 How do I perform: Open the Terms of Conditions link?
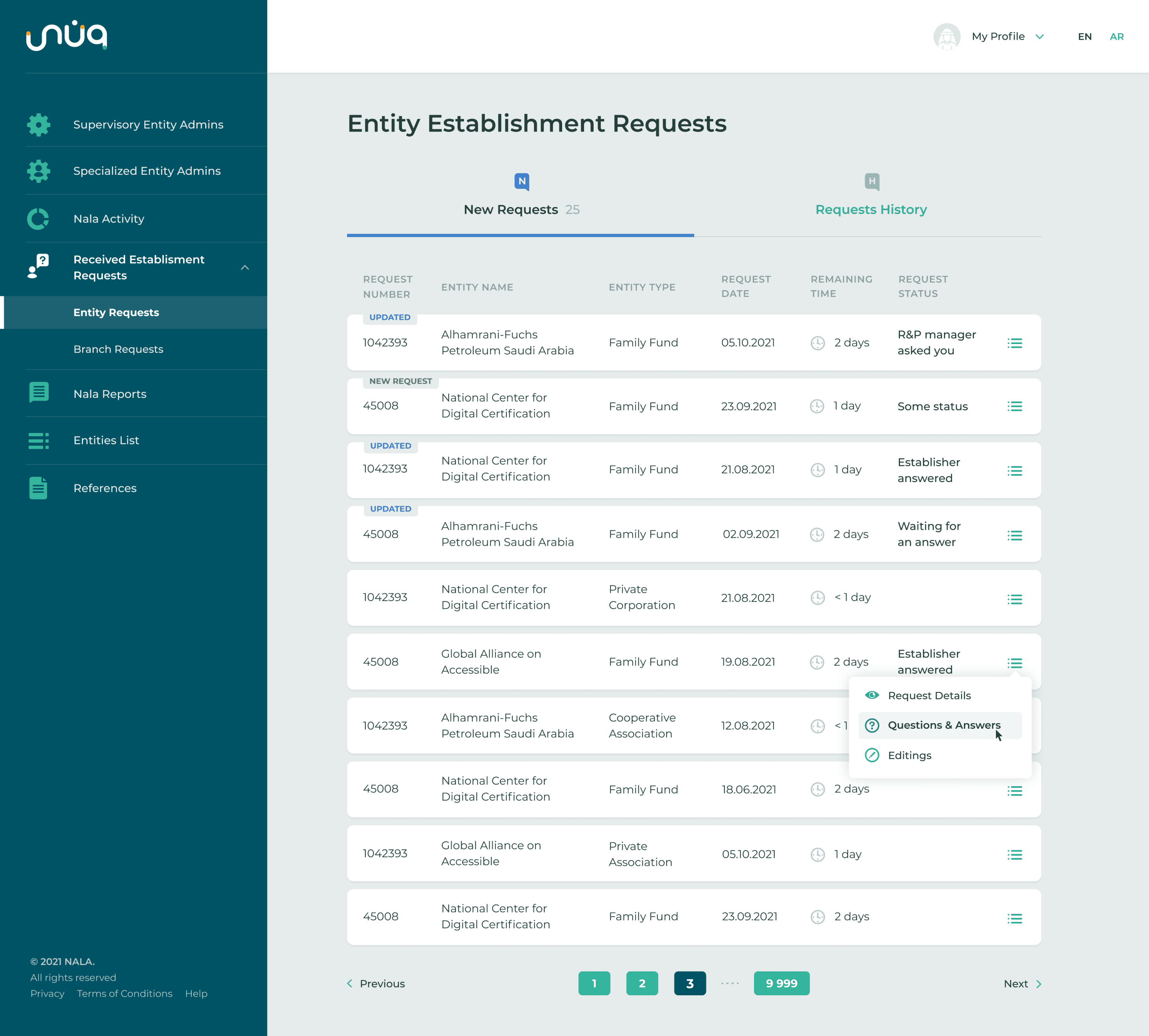(x=124, y=993)
